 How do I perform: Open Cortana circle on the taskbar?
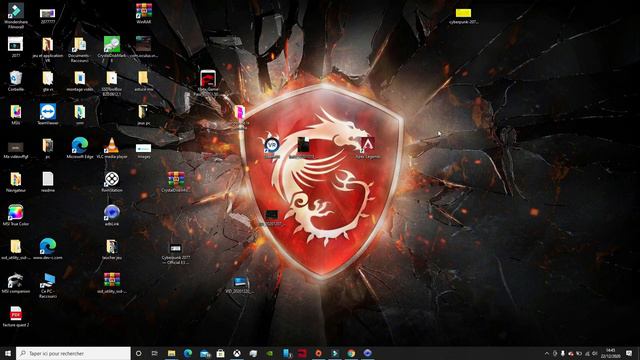pyautogui.click(x=138, y=353)
